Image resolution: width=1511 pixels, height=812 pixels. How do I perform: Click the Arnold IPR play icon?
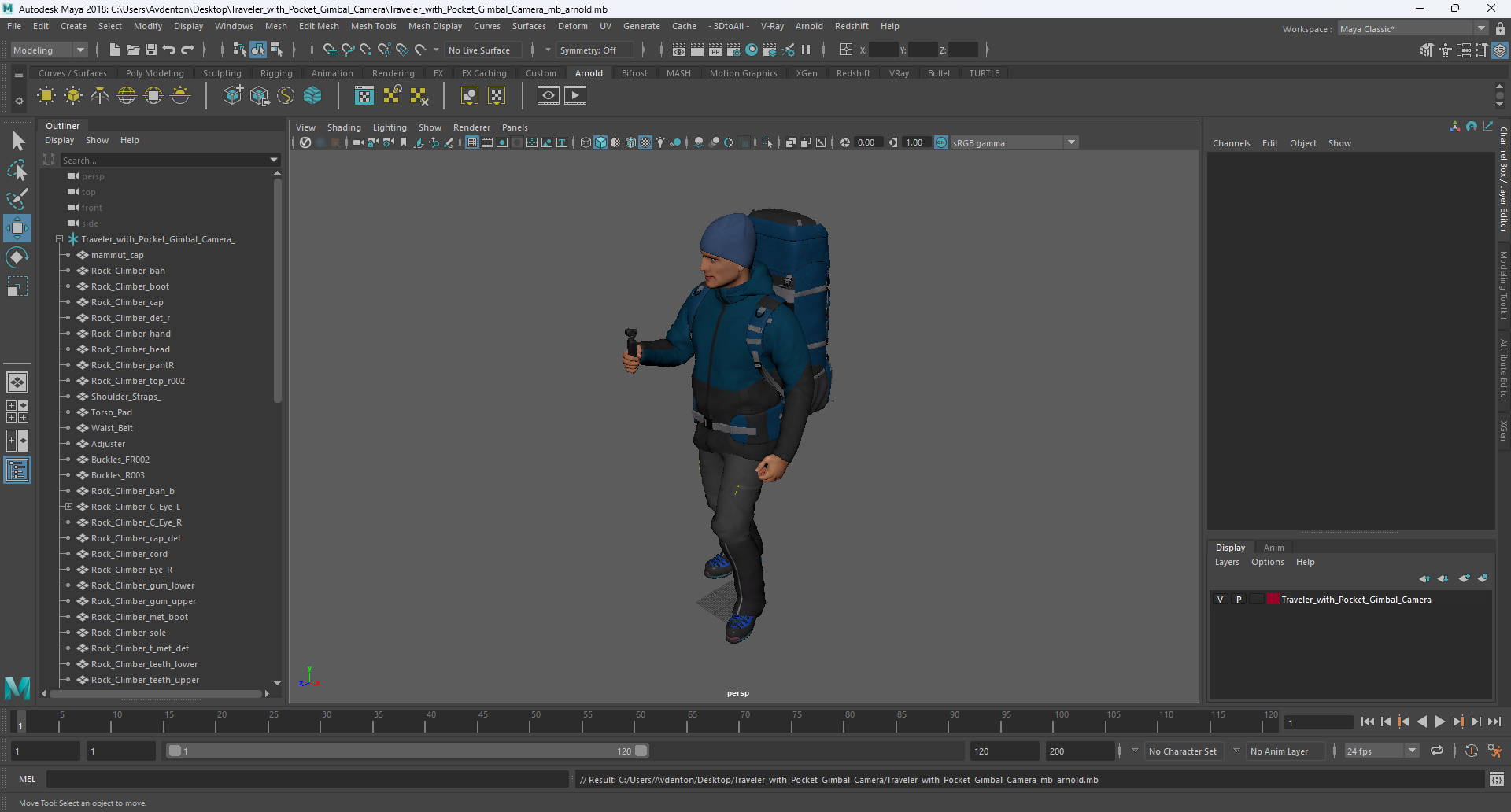coord(575,96)
